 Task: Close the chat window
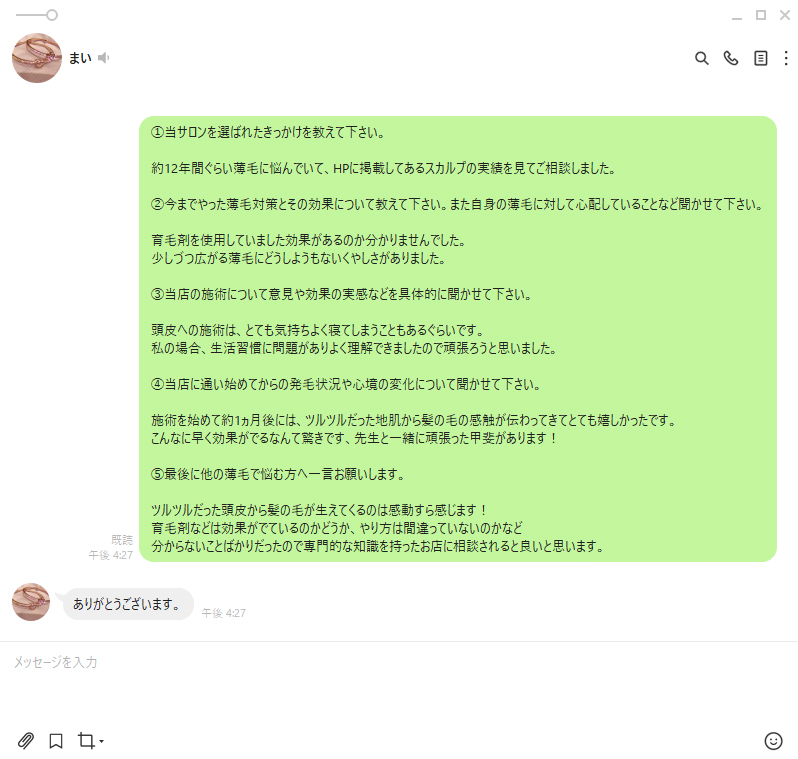(x=785, y=15)
